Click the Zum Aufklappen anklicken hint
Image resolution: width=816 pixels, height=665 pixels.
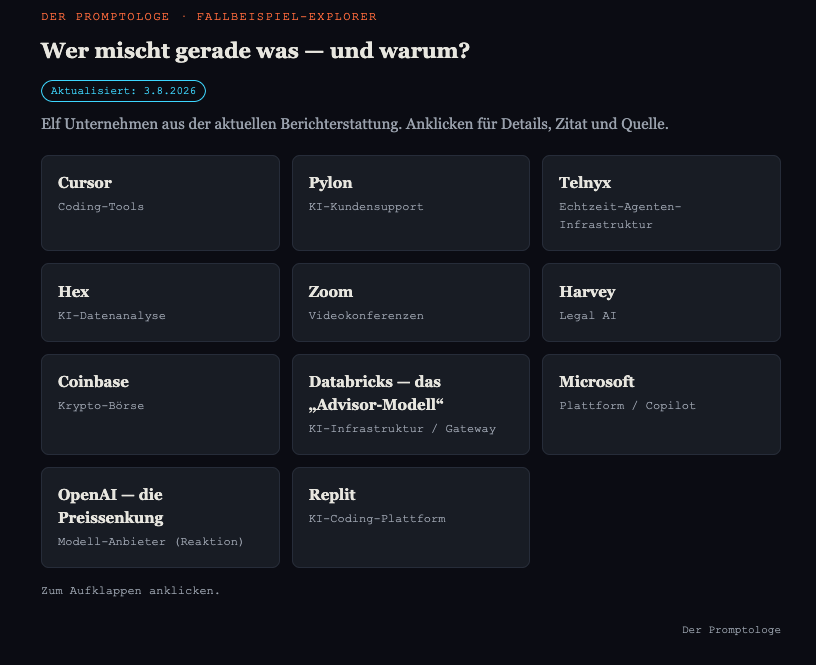click(x=131, y=591)
